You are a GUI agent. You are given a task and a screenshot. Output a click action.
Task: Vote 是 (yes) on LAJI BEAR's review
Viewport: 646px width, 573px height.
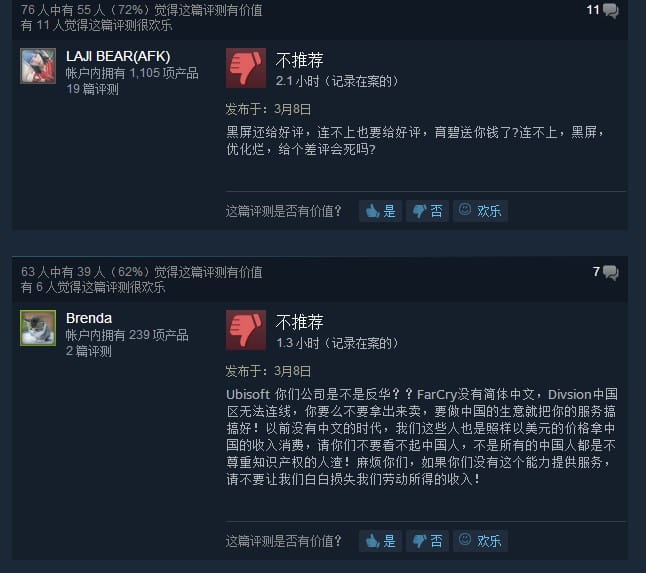tap(380, 211)
